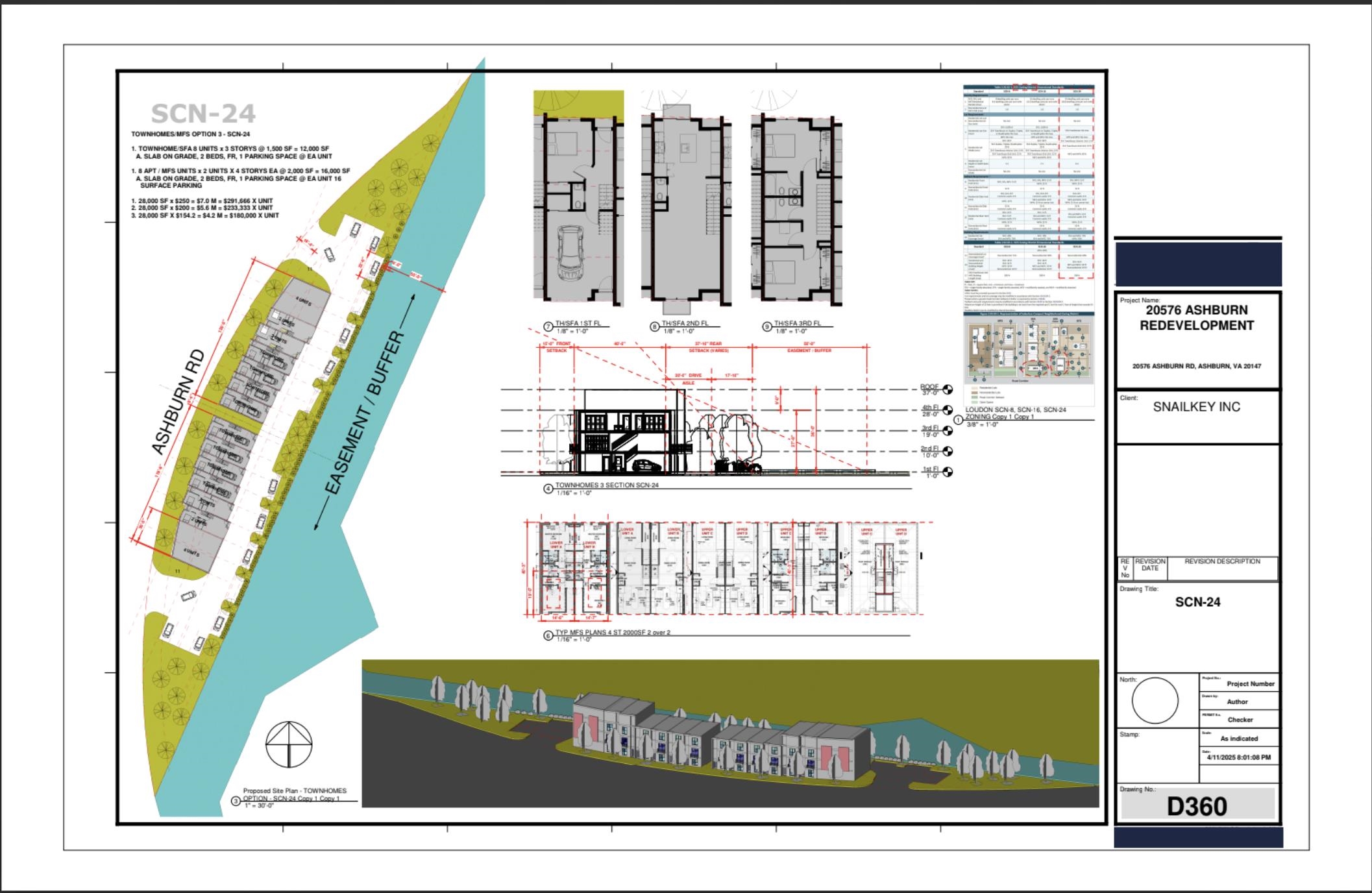Click the D360 drawing number box
Viewport: 1372px width, 893px height.
click(1197, 806)
